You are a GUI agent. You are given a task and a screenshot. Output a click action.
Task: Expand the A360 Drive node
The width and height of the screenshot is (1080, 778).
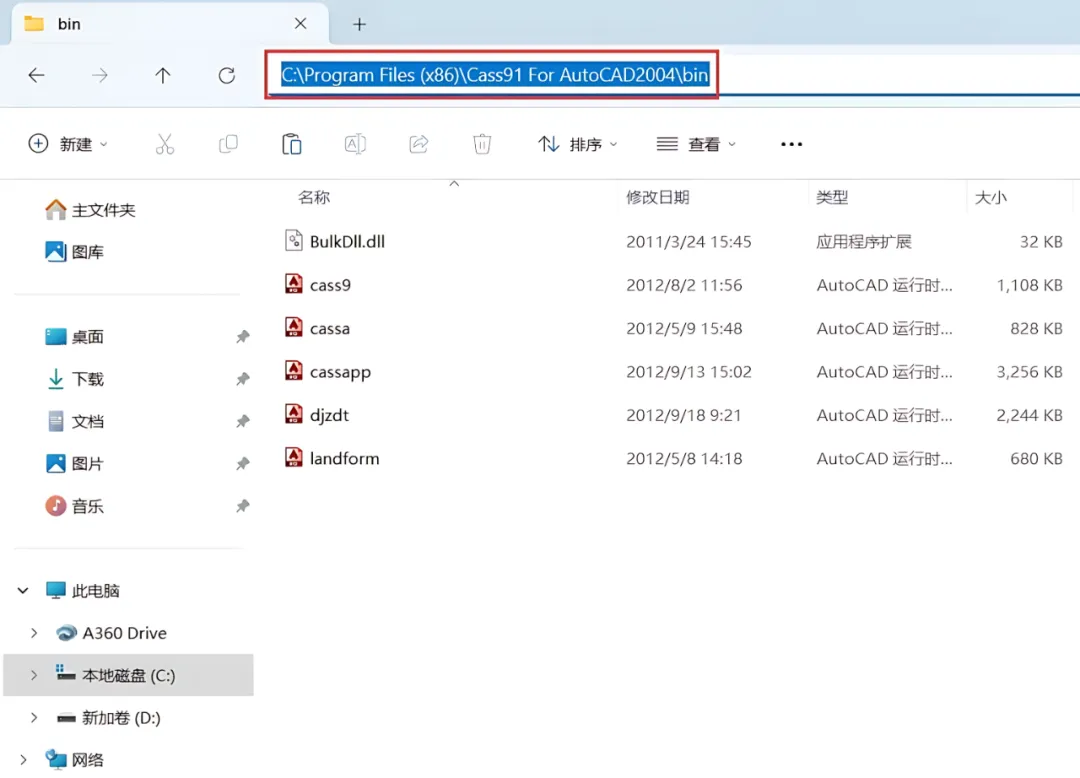click(x=34, y=633)
